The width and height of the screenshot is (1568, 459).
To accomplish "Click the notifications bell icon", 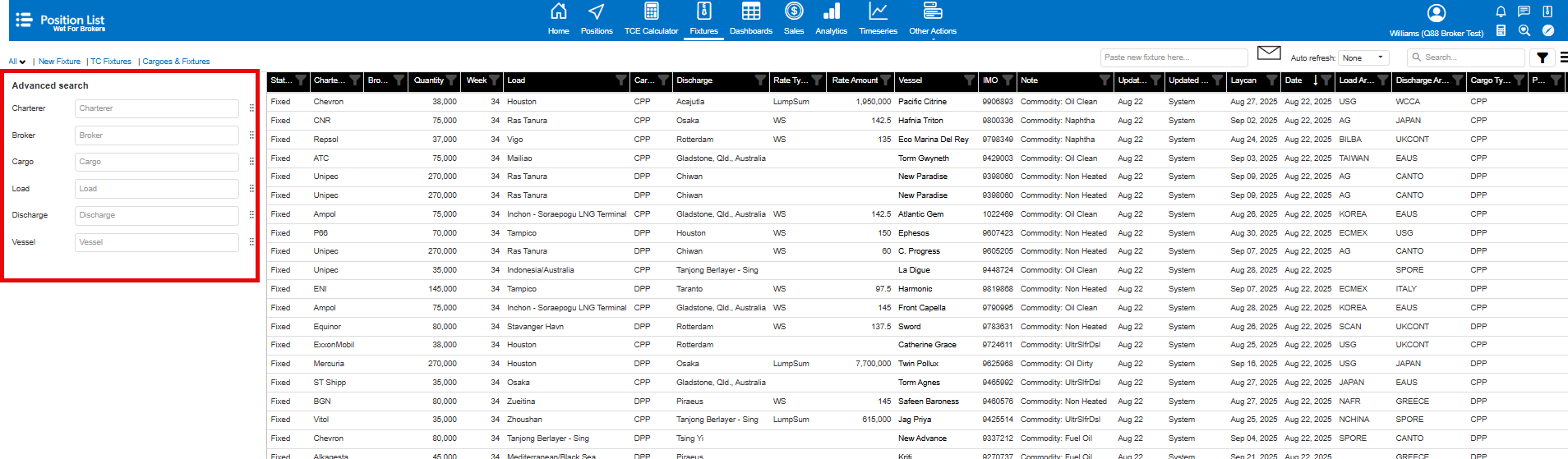I will pyautogui.click(x=1501, y=11).
